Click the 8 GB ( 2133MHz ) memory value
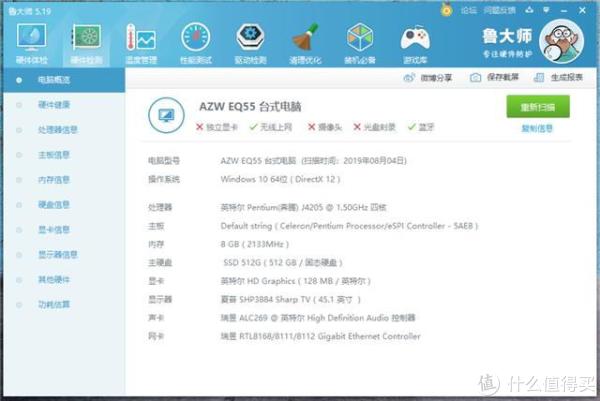 click(x=255, y=244)
